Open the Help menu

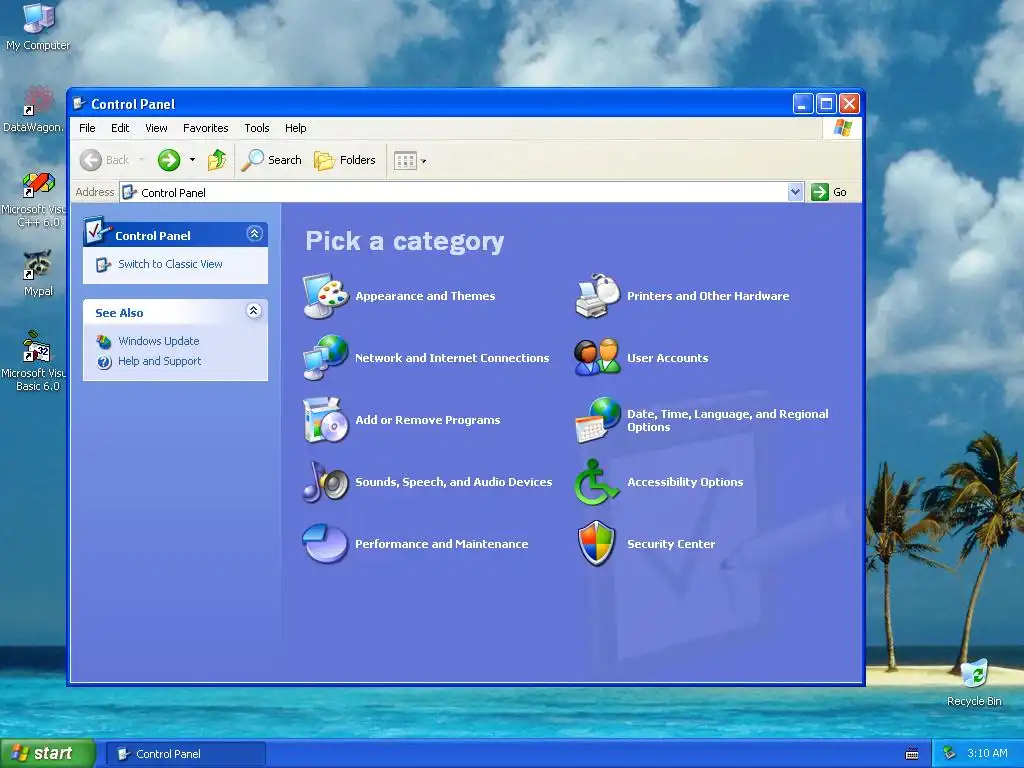pos(295,128)
